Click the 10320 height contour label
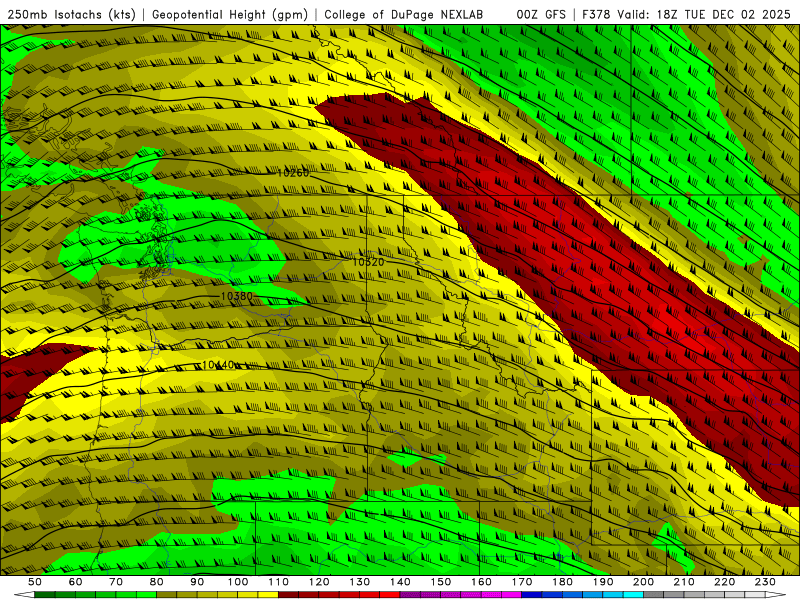Screen dimensions: 800x600 [x=368, y=262]
